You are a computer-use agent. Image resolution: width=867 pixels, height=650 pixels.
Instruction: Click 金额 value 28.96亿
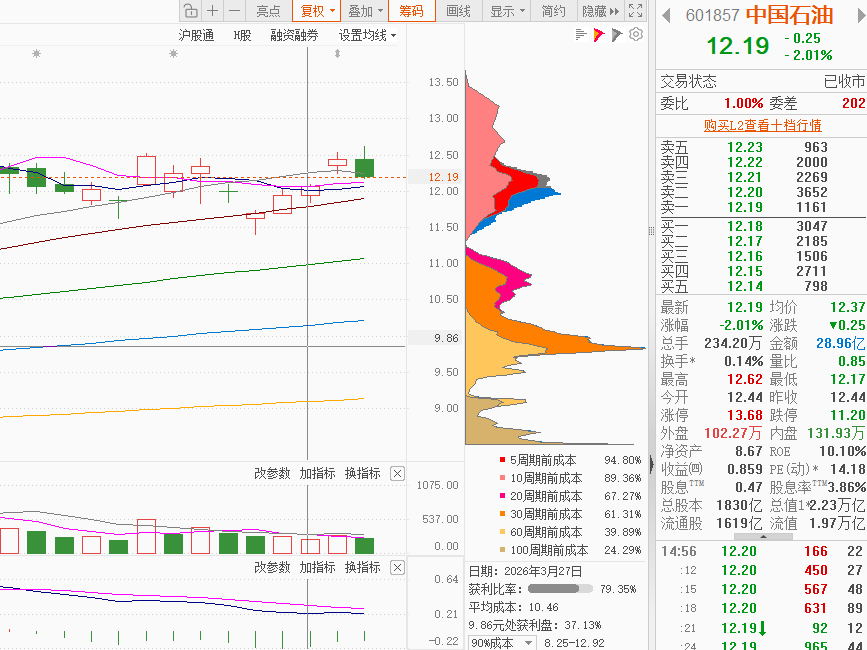click(840, 343)
